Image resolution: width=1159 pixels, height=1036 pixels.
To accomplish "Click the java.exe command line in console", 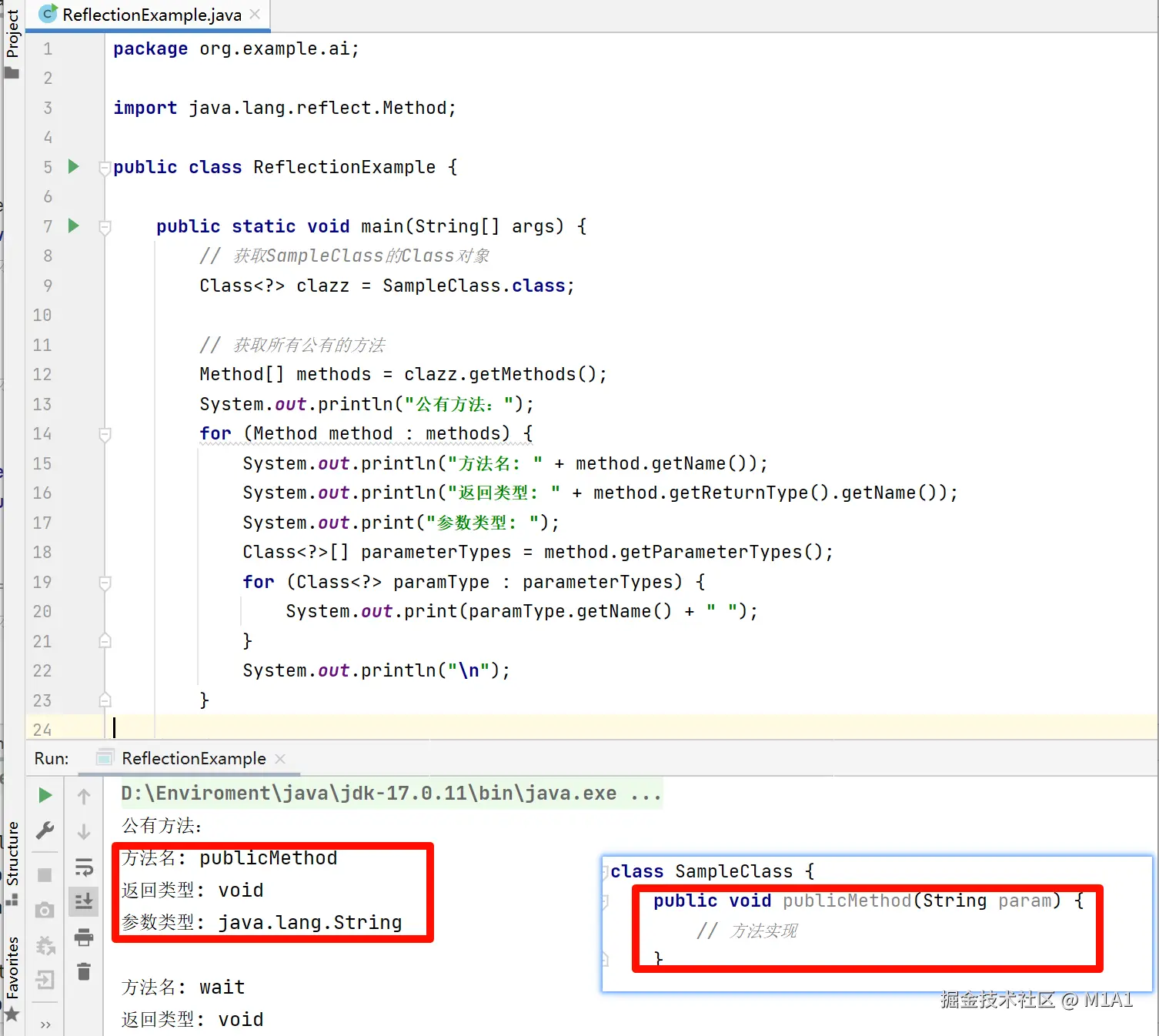I will coord(391,794).
